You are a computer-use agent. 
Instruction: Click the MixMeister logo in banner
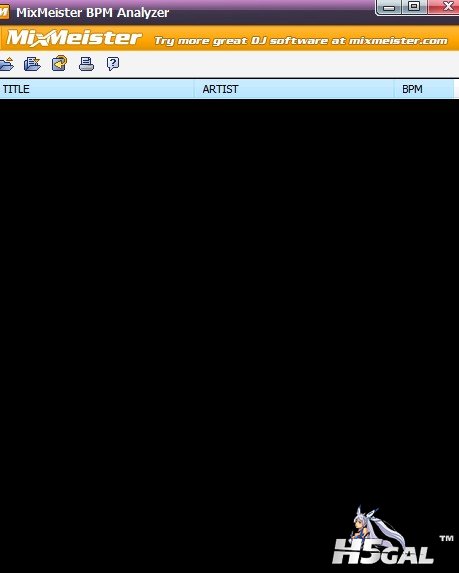pyautogui.click(x=73, y=38)
